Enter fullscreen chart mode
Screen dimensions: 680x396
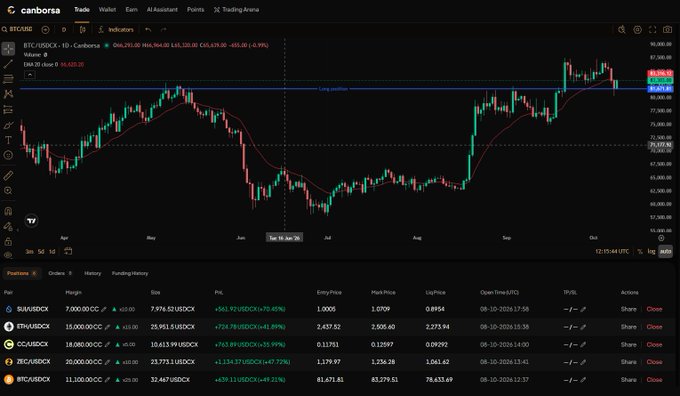coord(652,29)
